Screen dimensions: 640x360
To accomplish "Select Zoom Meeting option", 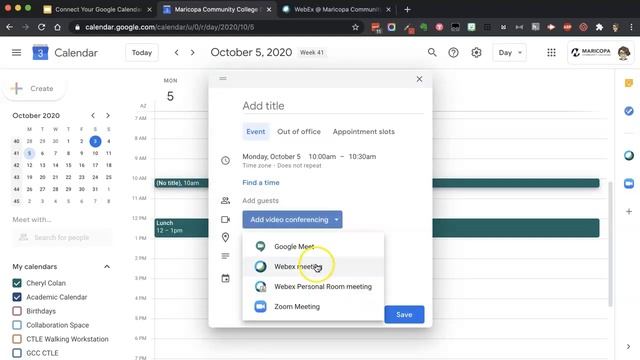I will click(313, 307).
